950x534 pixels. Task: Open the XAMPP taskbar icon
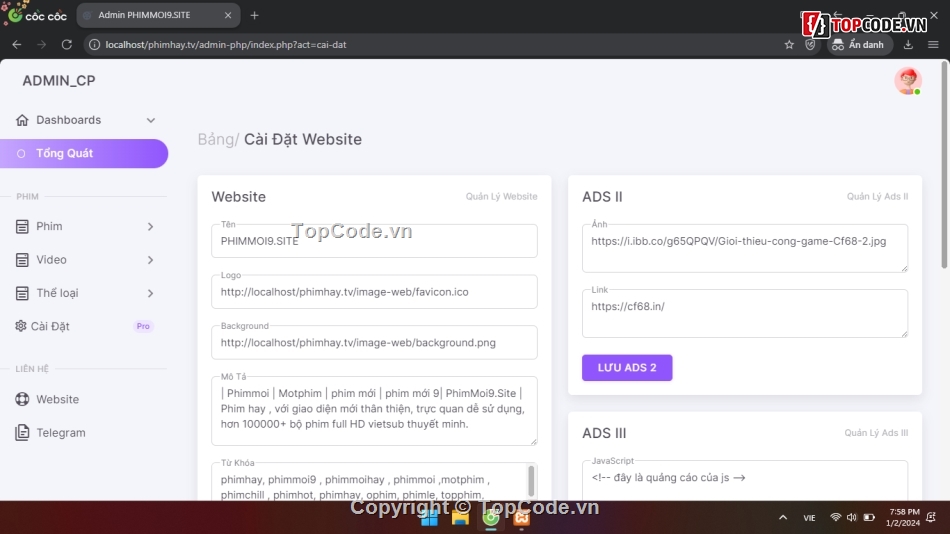point(522,518)
